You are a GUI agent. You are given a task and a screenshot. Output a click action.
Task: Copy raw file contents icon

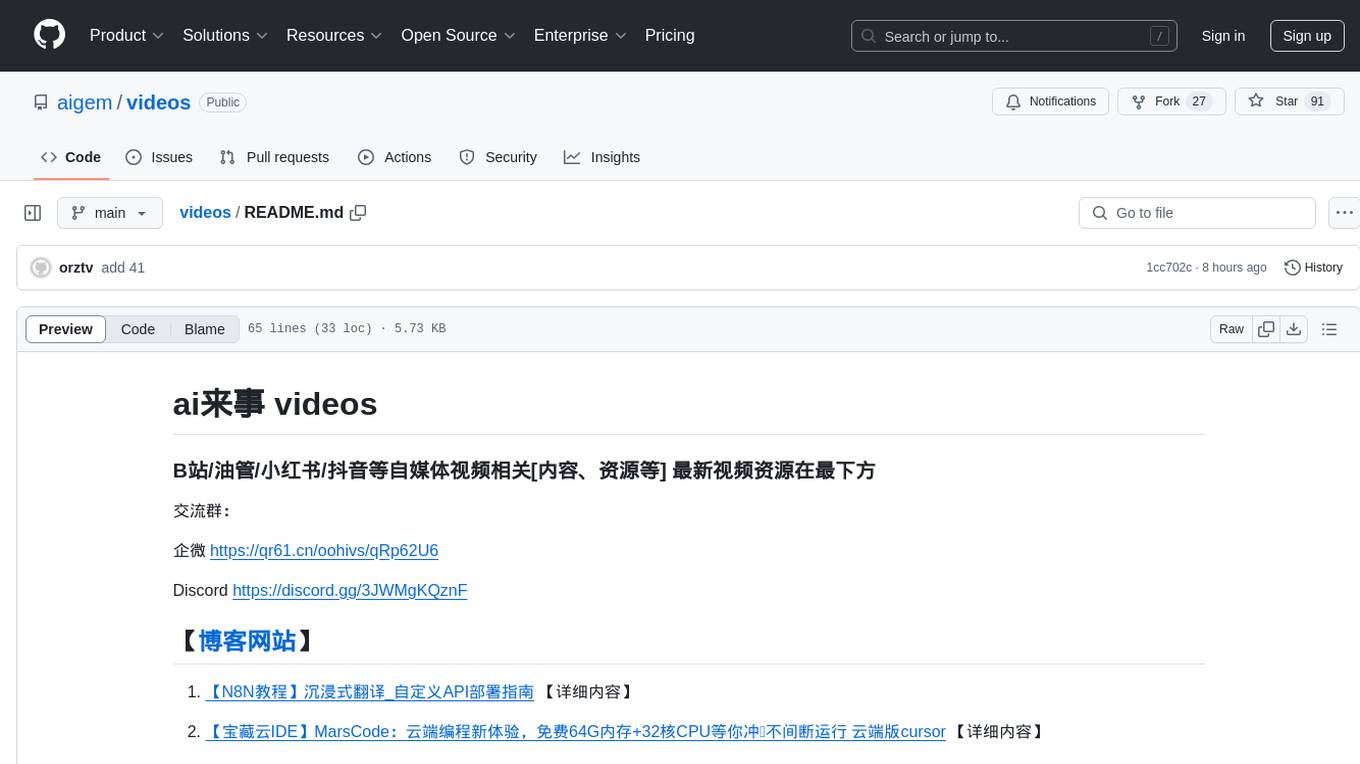[x=1267, y=329]
